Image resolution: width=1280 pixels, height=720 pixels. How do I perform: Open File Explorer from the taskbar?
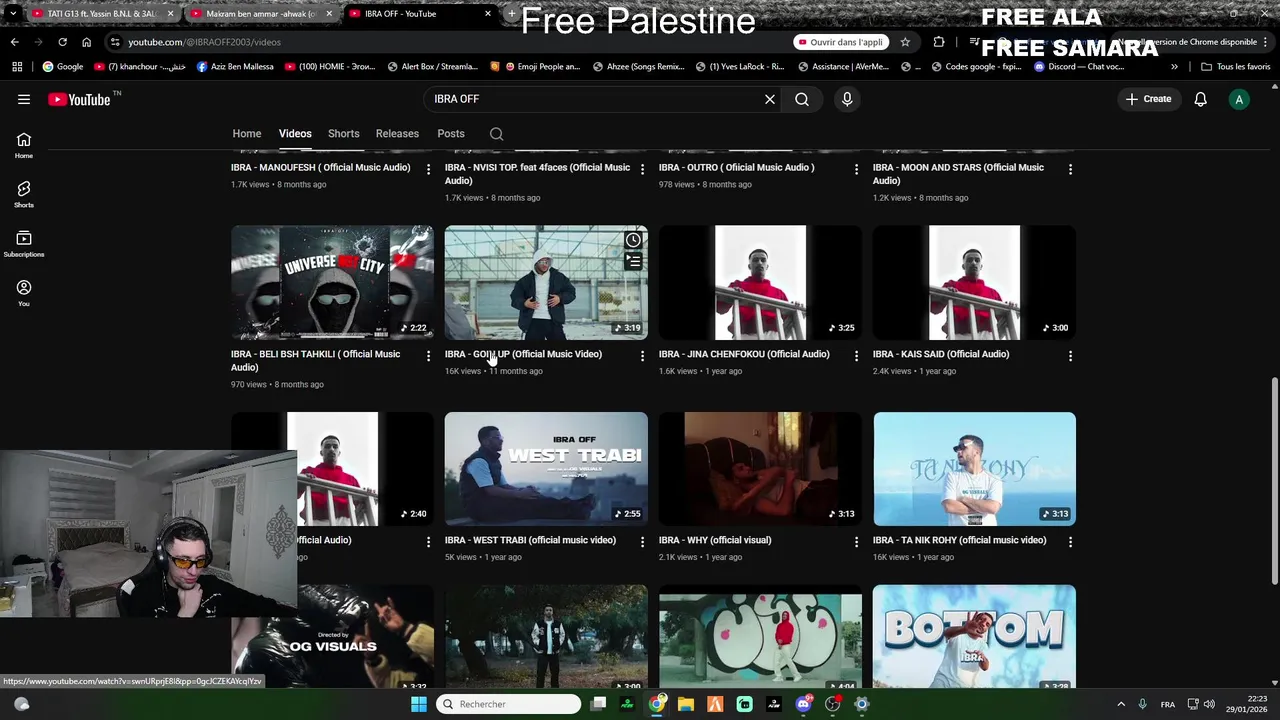[686, 704]
